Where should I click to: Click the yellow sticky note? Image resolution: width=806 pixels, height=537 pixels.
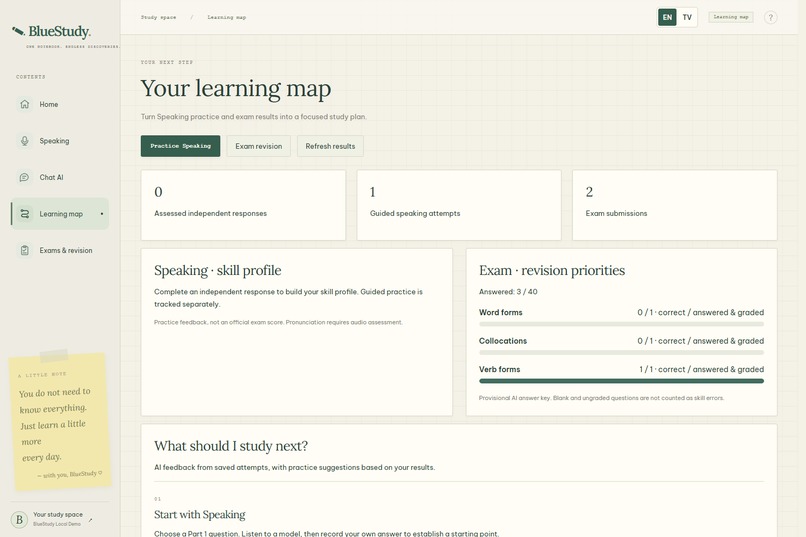pyautogui.click(x=60, y=420)
